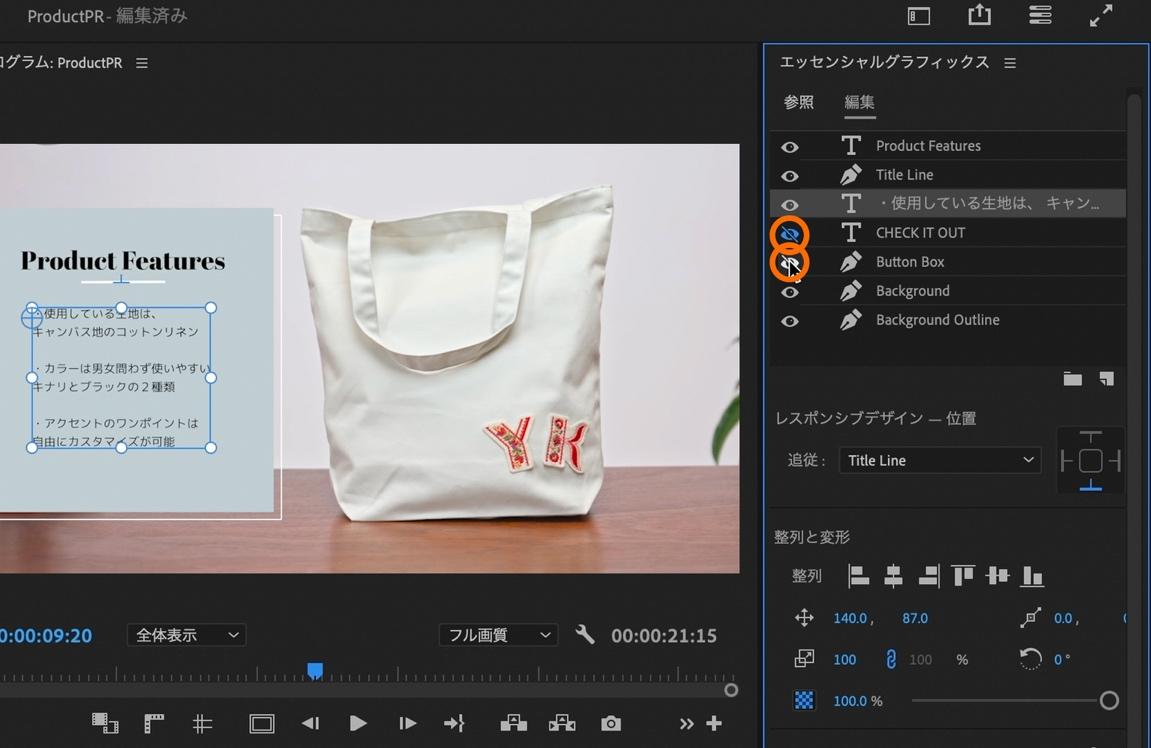Toggle the center pin square
The width and height of the screenshot is (1151, 748).
[x=1090, y=461]
